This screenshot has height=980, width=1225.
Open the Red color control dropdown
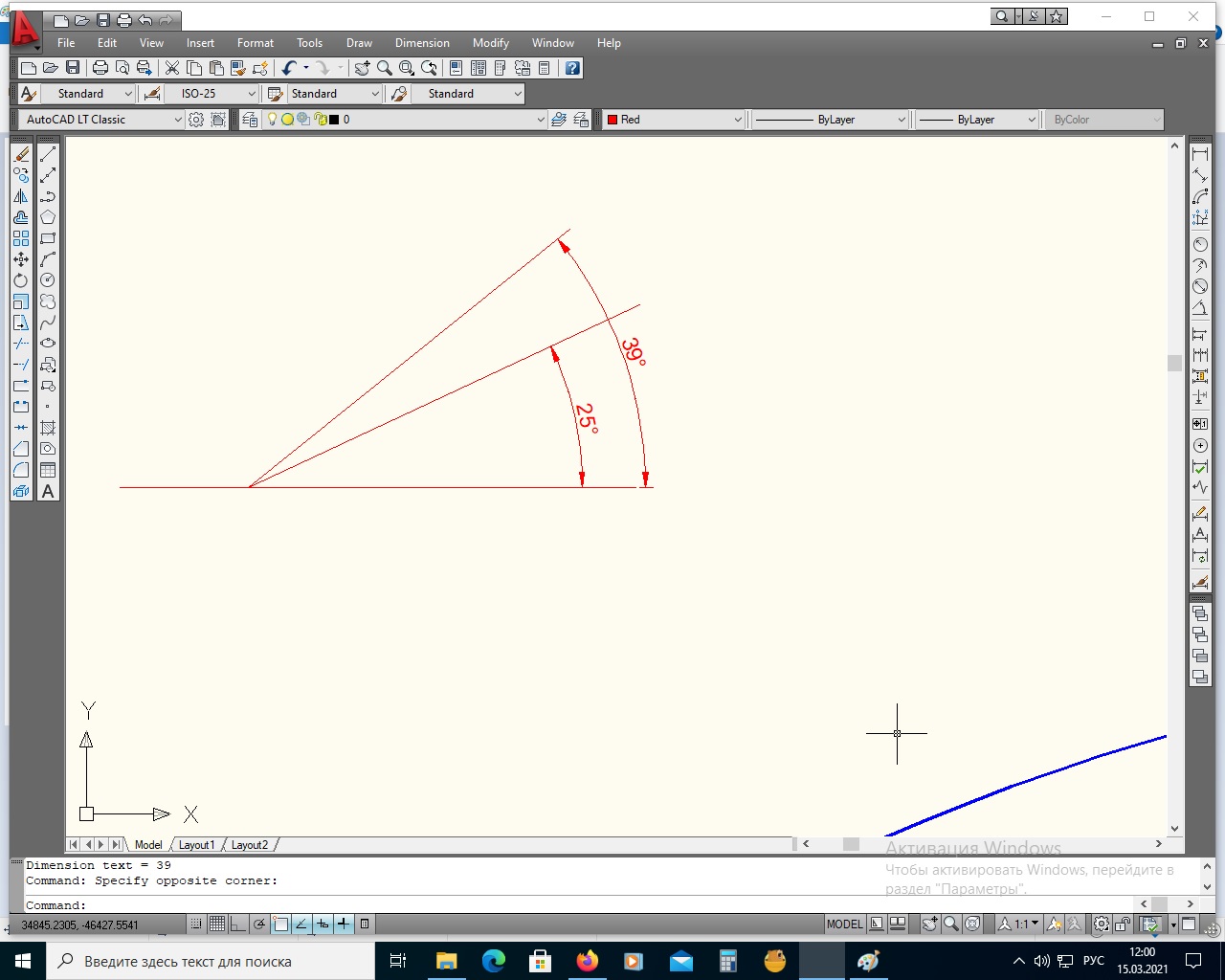coord(674,120)
